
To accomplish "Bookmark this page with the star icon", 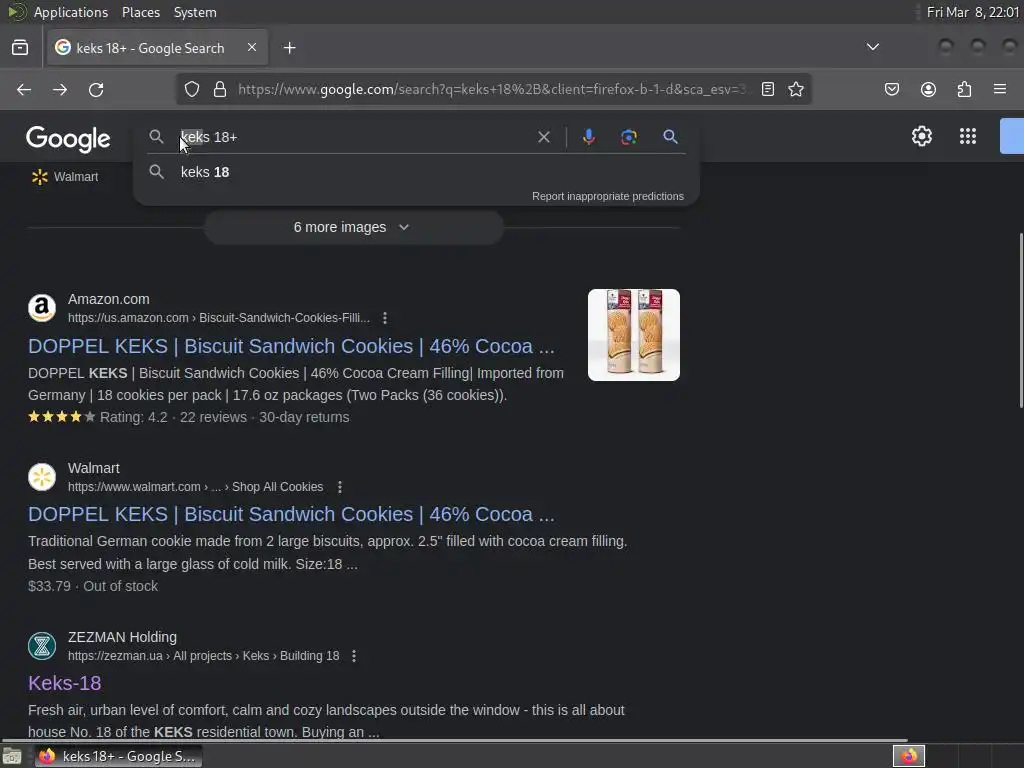I will click(795, 89).
